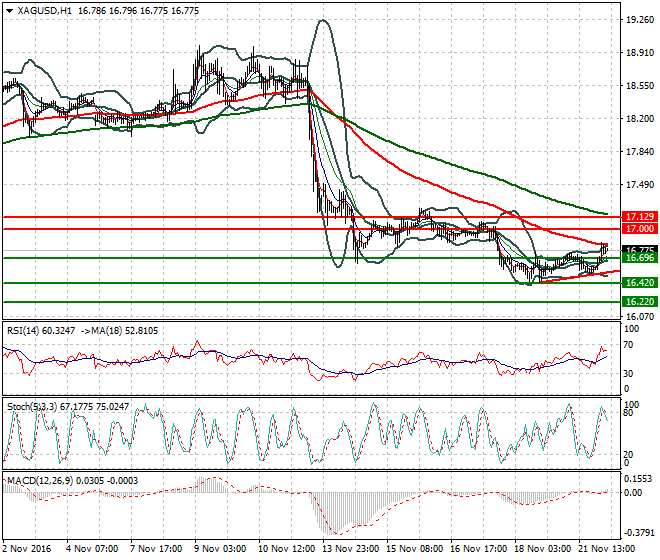Select the 16.070 price axis value
Image resolution: width=660 pixels, height=560 pixels.
[640, 317]
